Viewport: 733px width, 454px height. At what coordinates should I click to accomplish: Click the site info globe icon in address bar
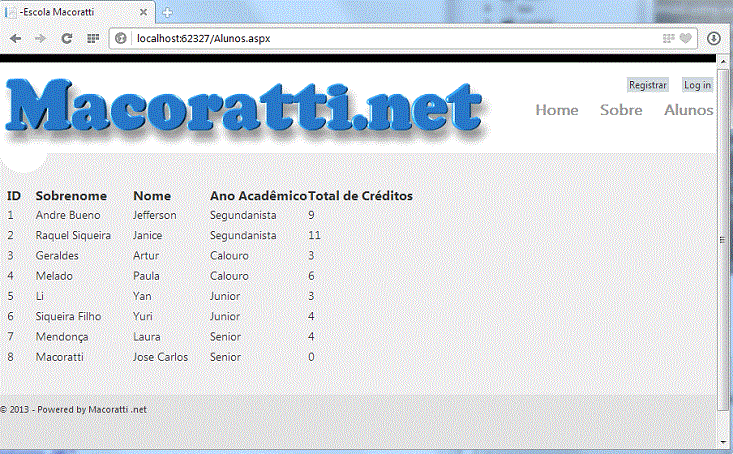click(x=121, y=38)
